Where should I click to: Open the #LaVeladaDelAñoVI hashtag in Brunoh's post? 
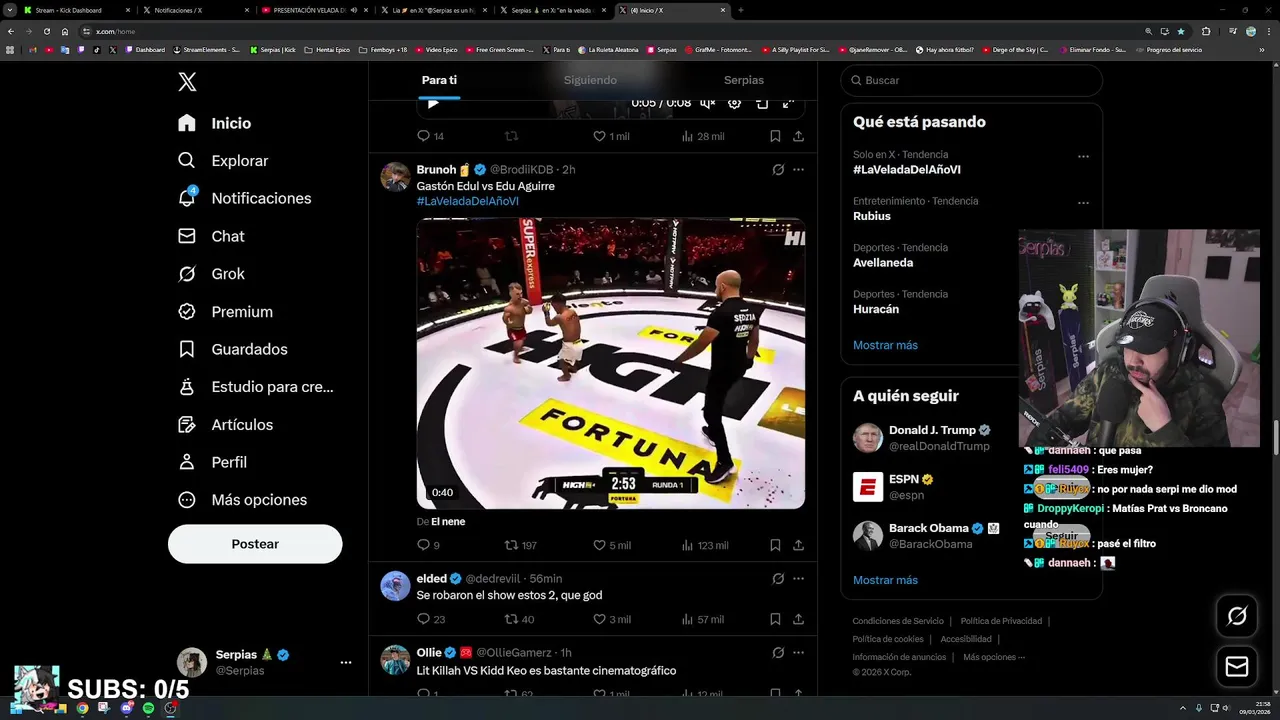pyautogui.click(x=467, y=201)
